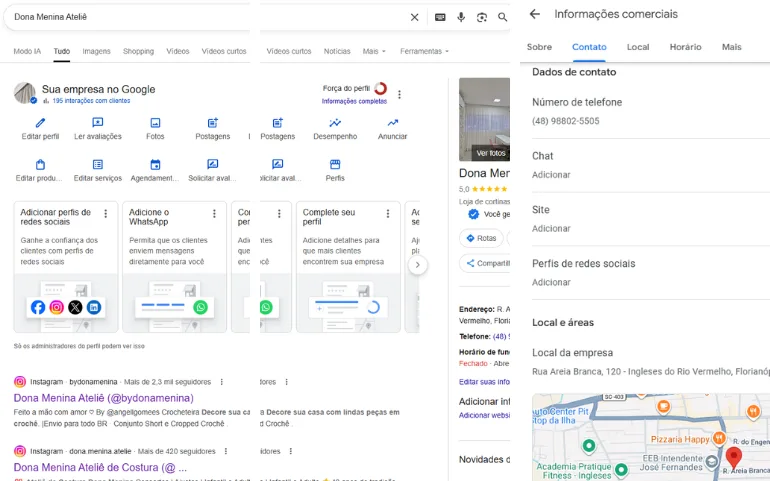Screen dimensions: 770x481
Task: Open the three-dot menu beside Força do perfil
Action: 399,94
